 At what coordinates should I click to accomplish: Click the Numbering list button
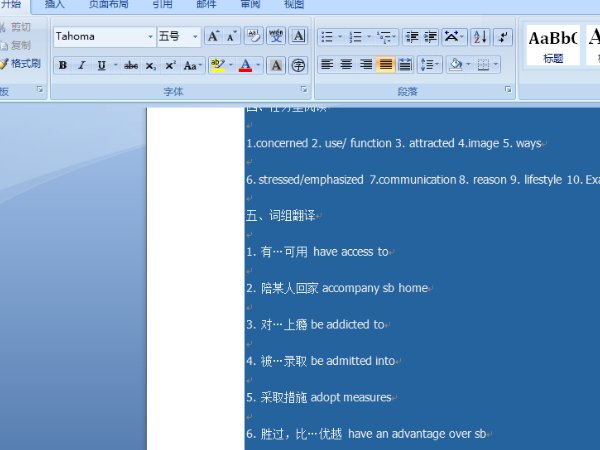[355, 37]
